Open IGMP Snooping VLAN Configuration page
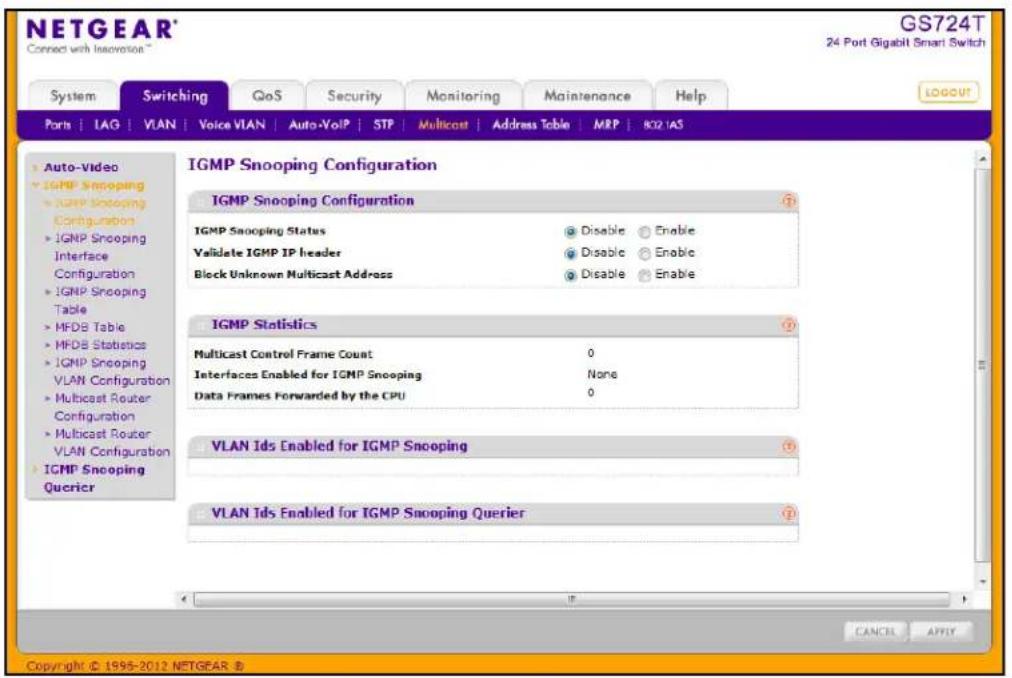The width and height of the screenshot is (1012, 678). tap(112, 372)
